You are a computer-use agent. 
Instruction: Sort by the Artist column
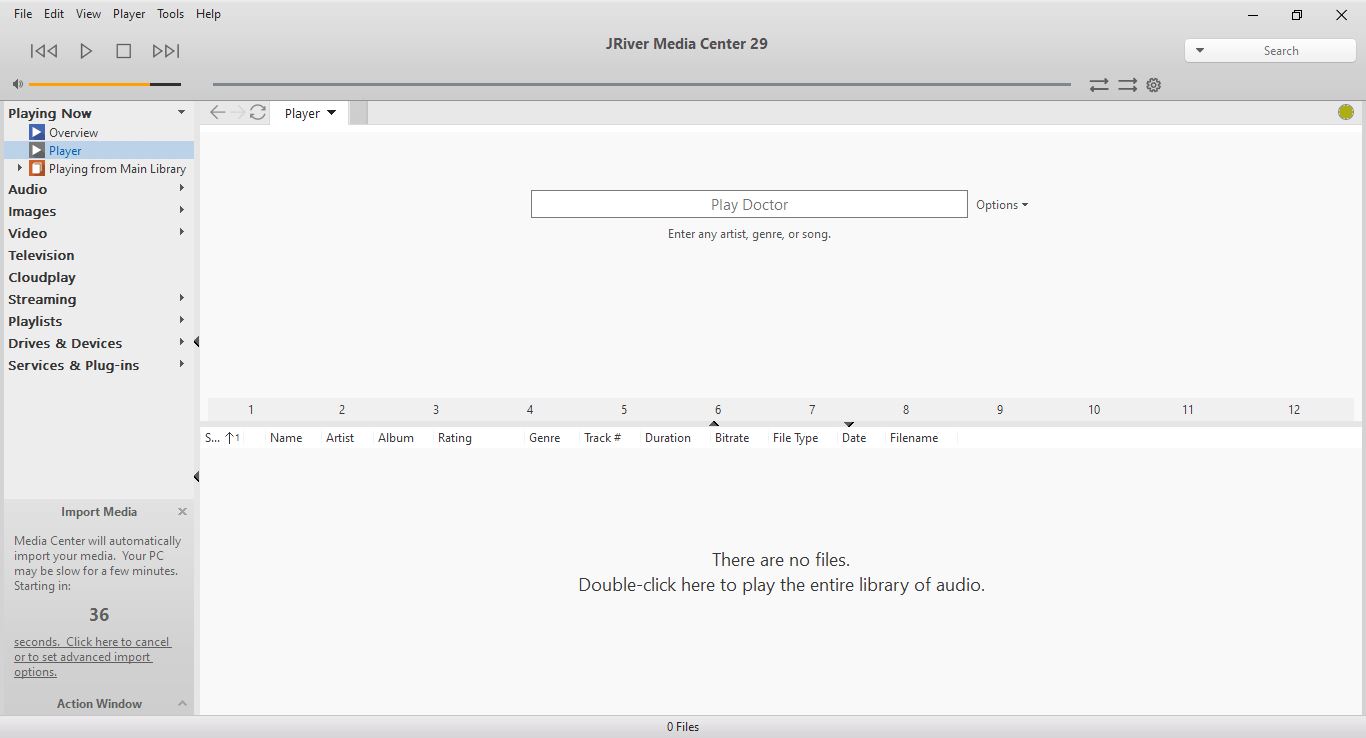tap(340, 438)
